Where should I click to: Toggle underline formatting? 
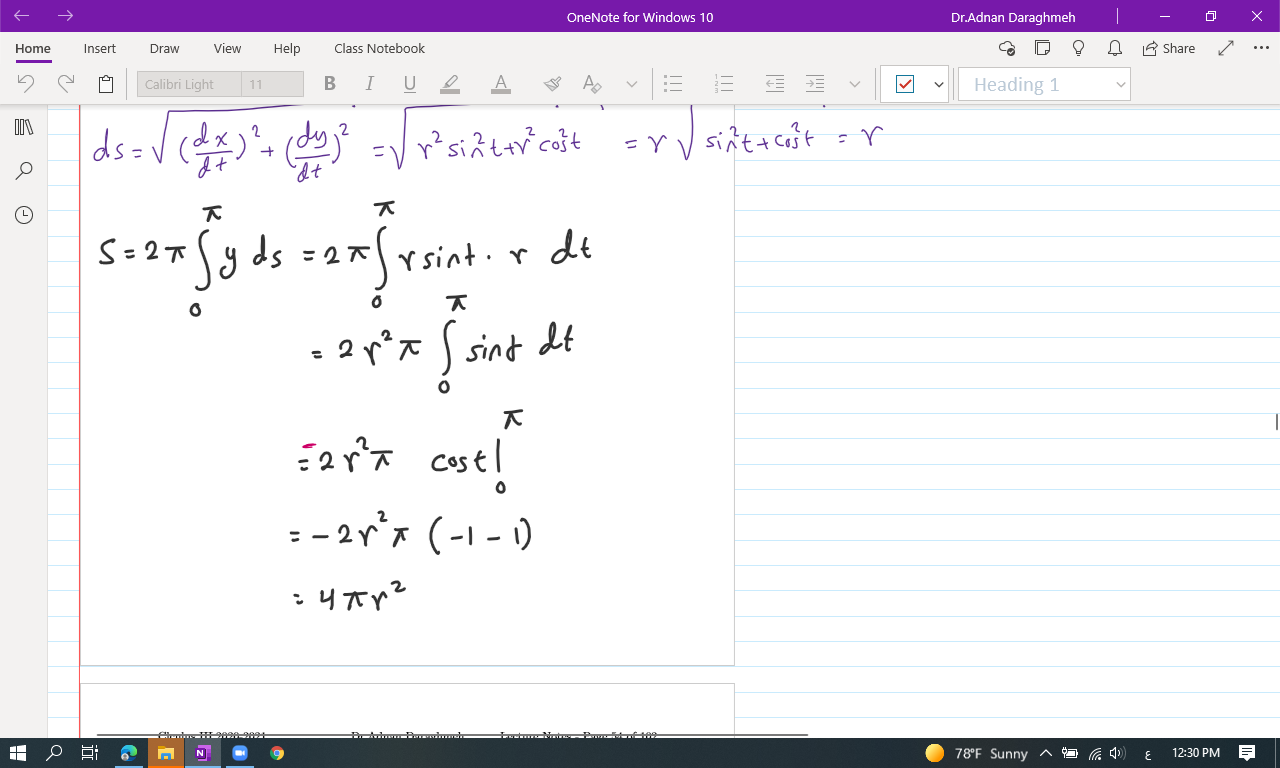(x=409, y=84)
